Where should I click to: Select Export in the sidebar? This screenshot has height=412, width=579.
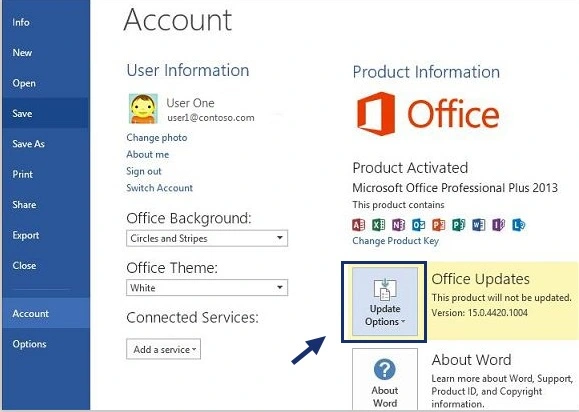click(46, 235)
